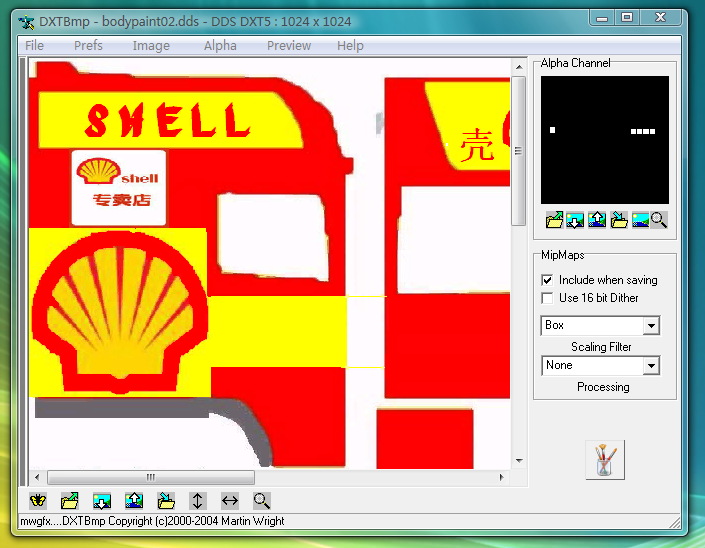This screenshot has width=705, height=548.
Task: Click first folder icon under Alpha Channel preview
Action: click(554, 220)
